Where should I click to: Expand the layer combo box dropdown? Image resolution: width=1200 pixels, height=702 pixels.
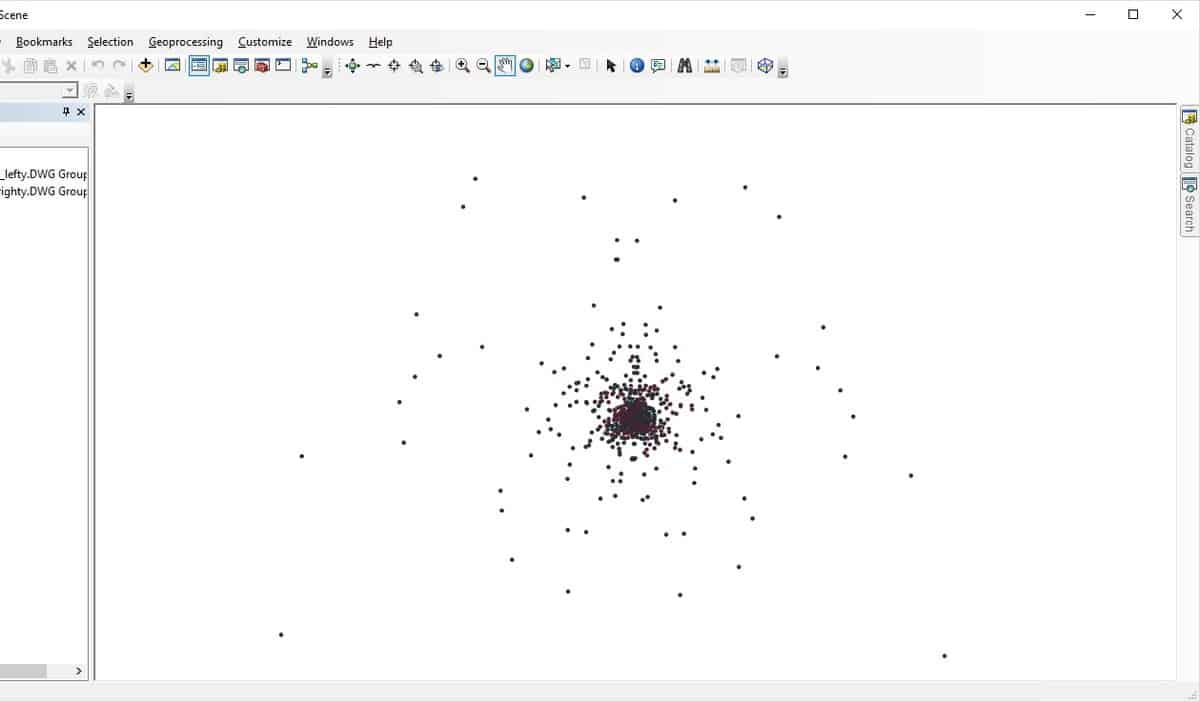[69, 91]
